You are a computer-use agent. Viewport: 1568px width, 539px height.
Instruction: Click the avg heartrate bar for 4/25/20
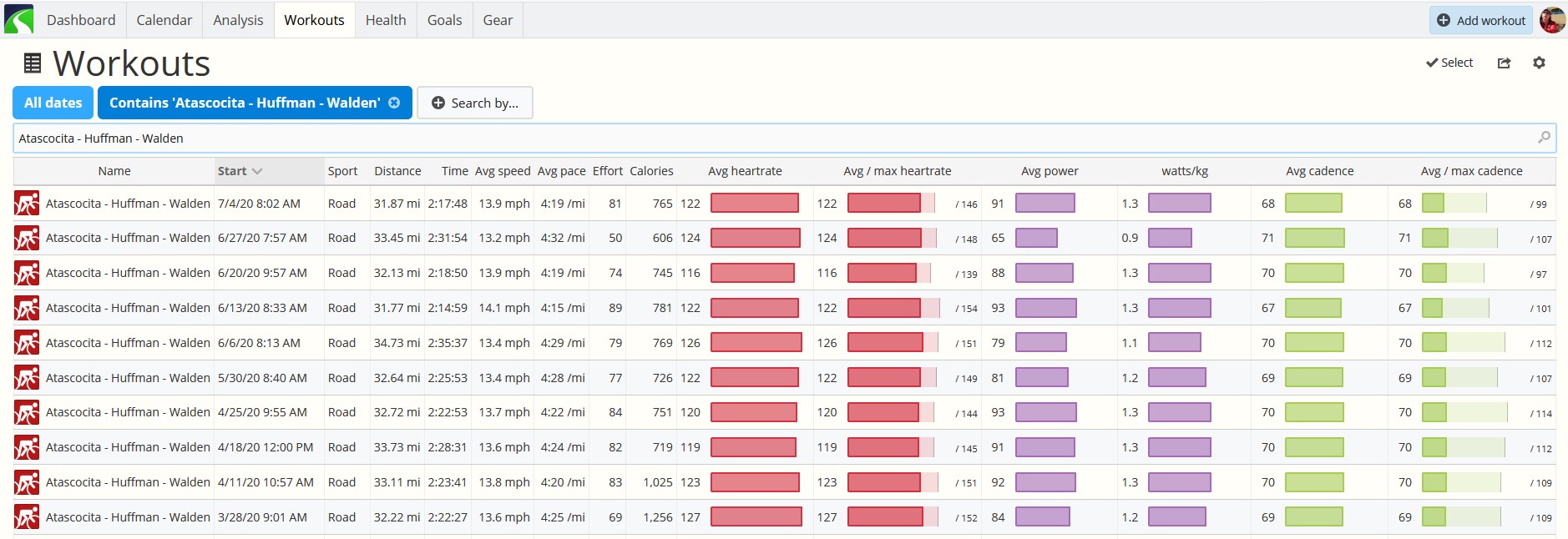coord(754,412)
